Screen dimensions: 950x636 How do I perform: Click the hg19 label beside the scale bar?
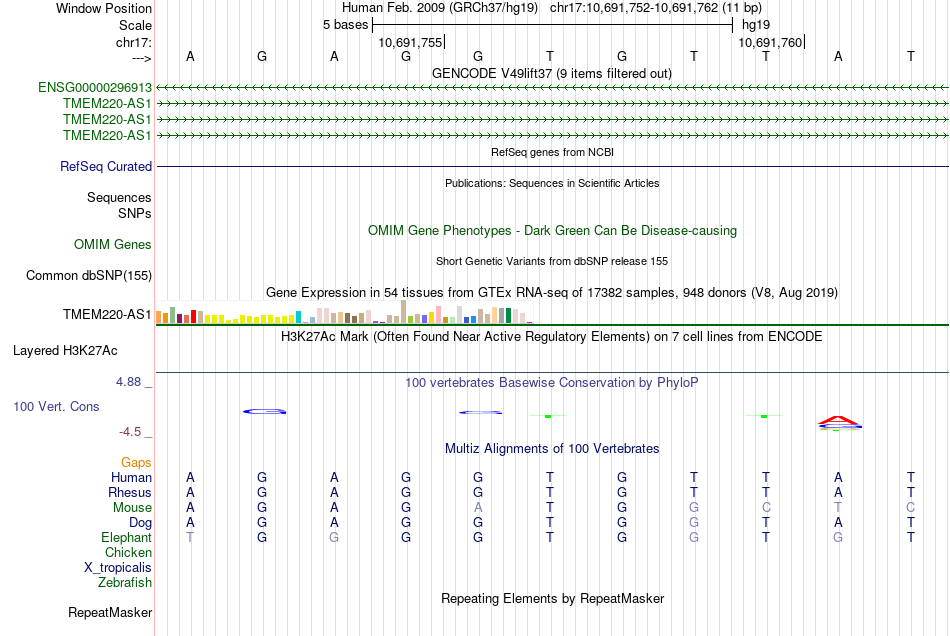click(756, 25)
